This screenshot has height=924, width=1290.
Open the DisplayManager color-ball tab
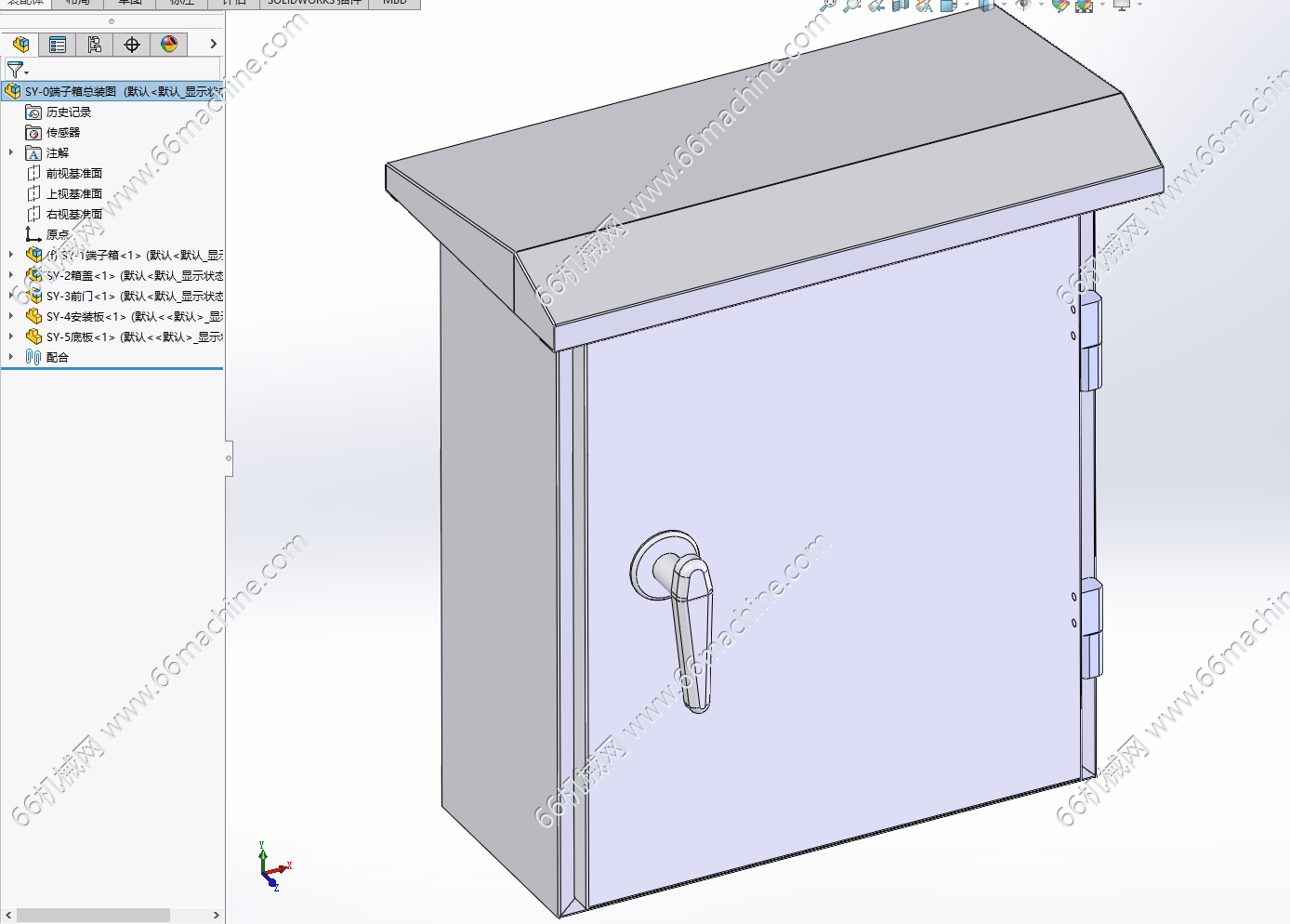pos(169,45)
